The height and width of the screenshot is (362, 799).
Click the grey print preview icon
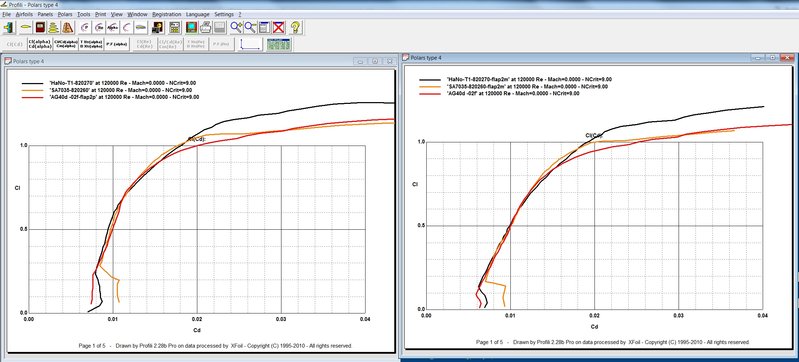click(220, 27)
